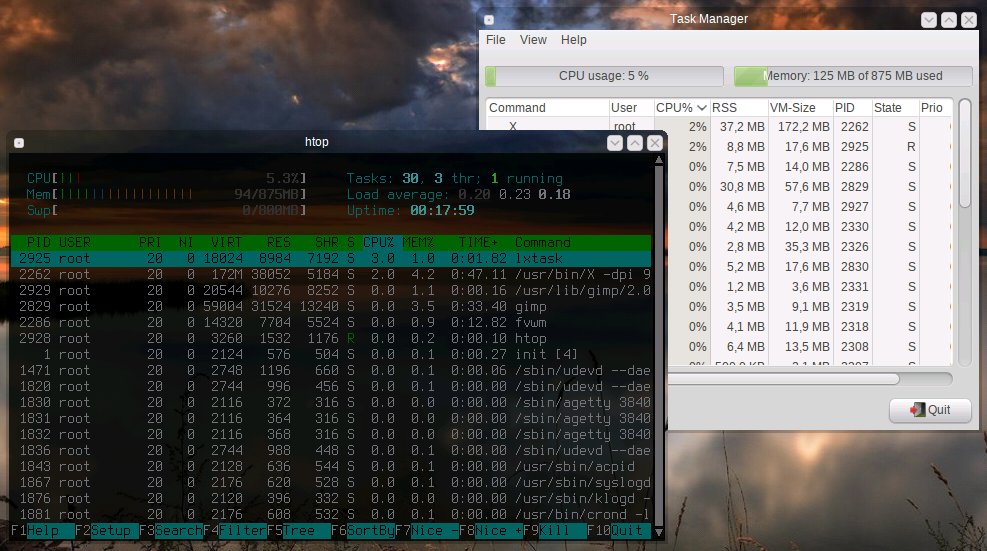Select the /usr/bin/X process row in htop

tap(330, 275)
